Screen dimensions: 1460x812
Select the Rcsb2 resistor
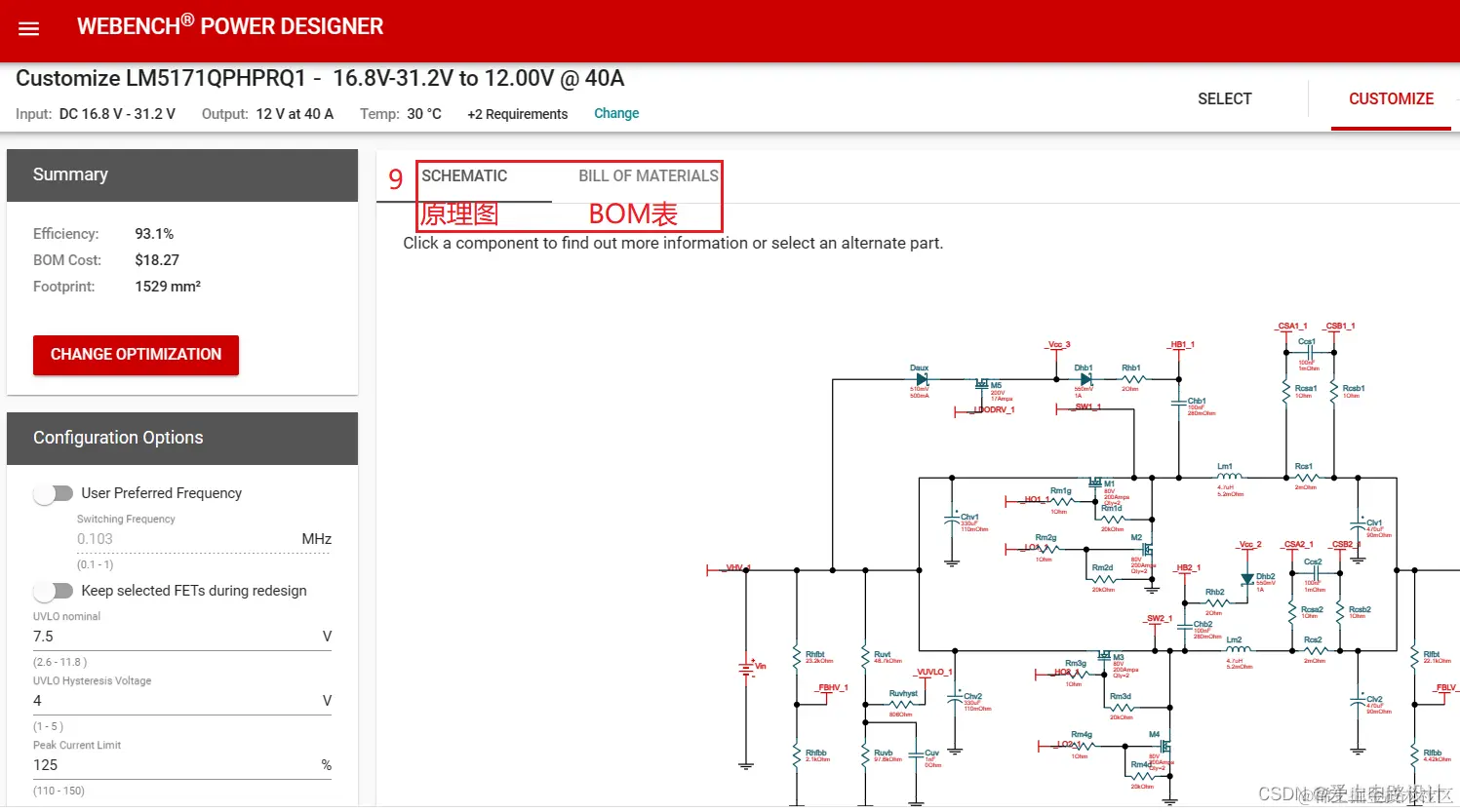pos(1340,612)
